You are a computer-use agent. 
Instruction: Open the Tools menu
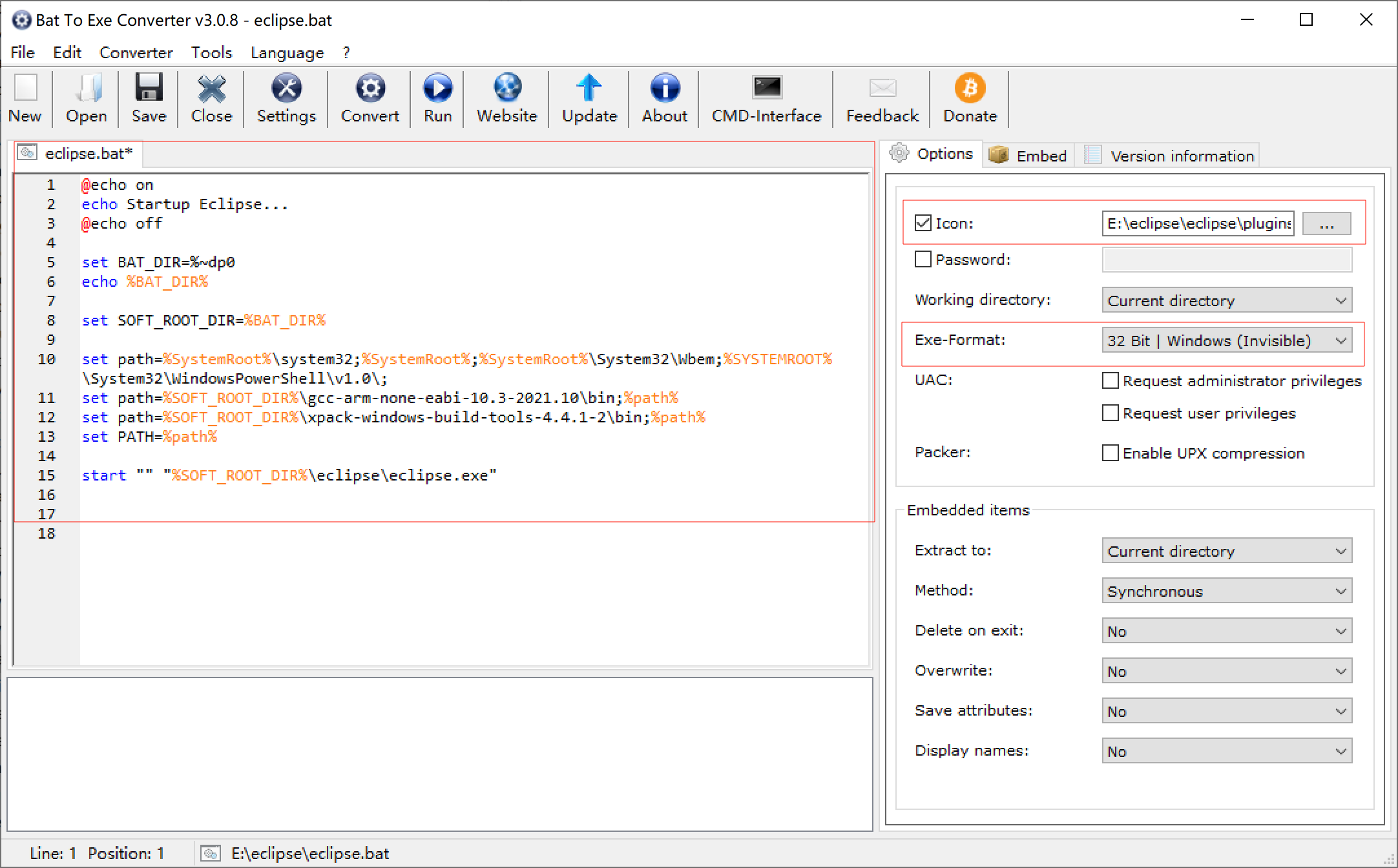(211, 52)
